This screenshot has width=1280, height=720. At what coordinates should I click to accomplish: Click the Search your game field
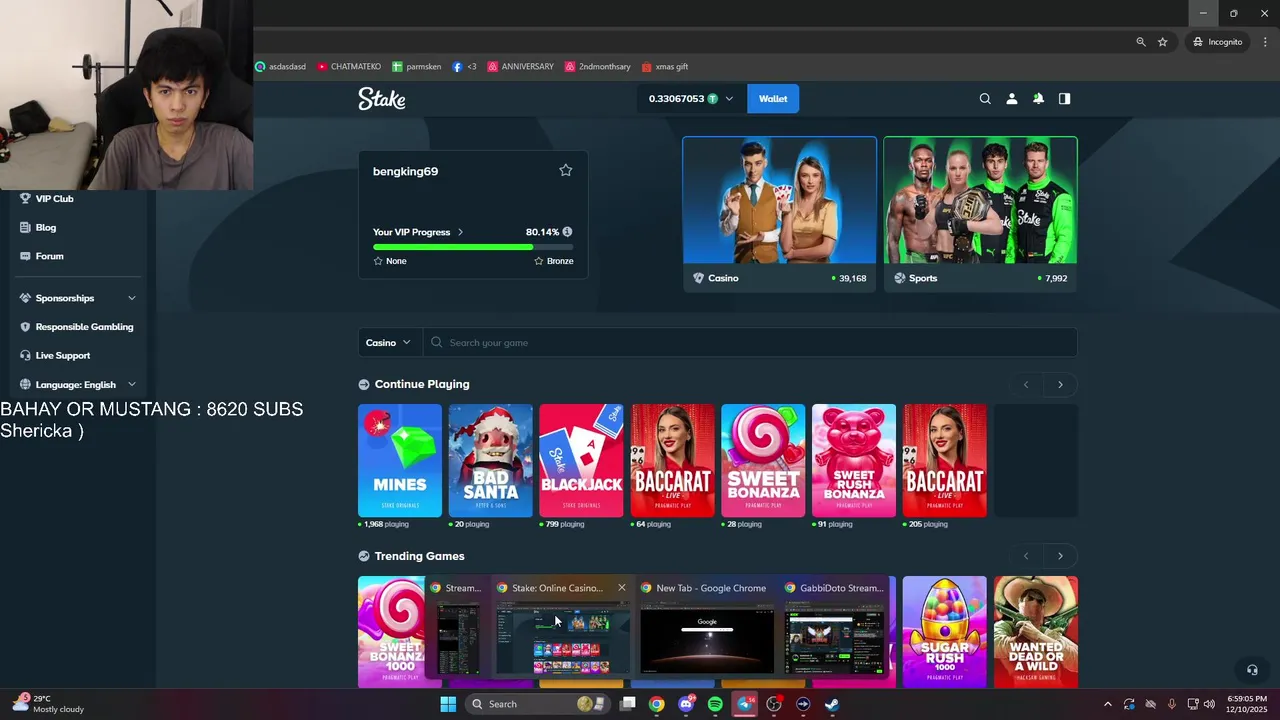pyautogui.click(x=750, y=343)
